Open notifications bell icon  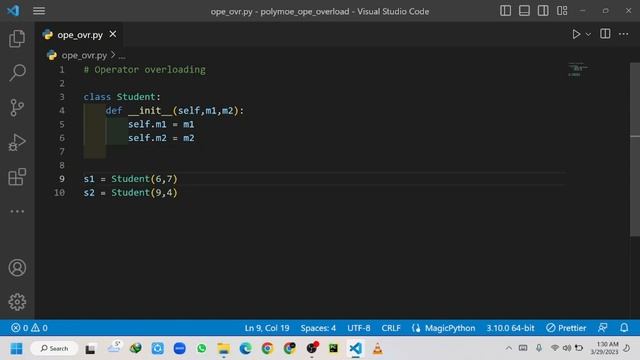pos(624,328)
